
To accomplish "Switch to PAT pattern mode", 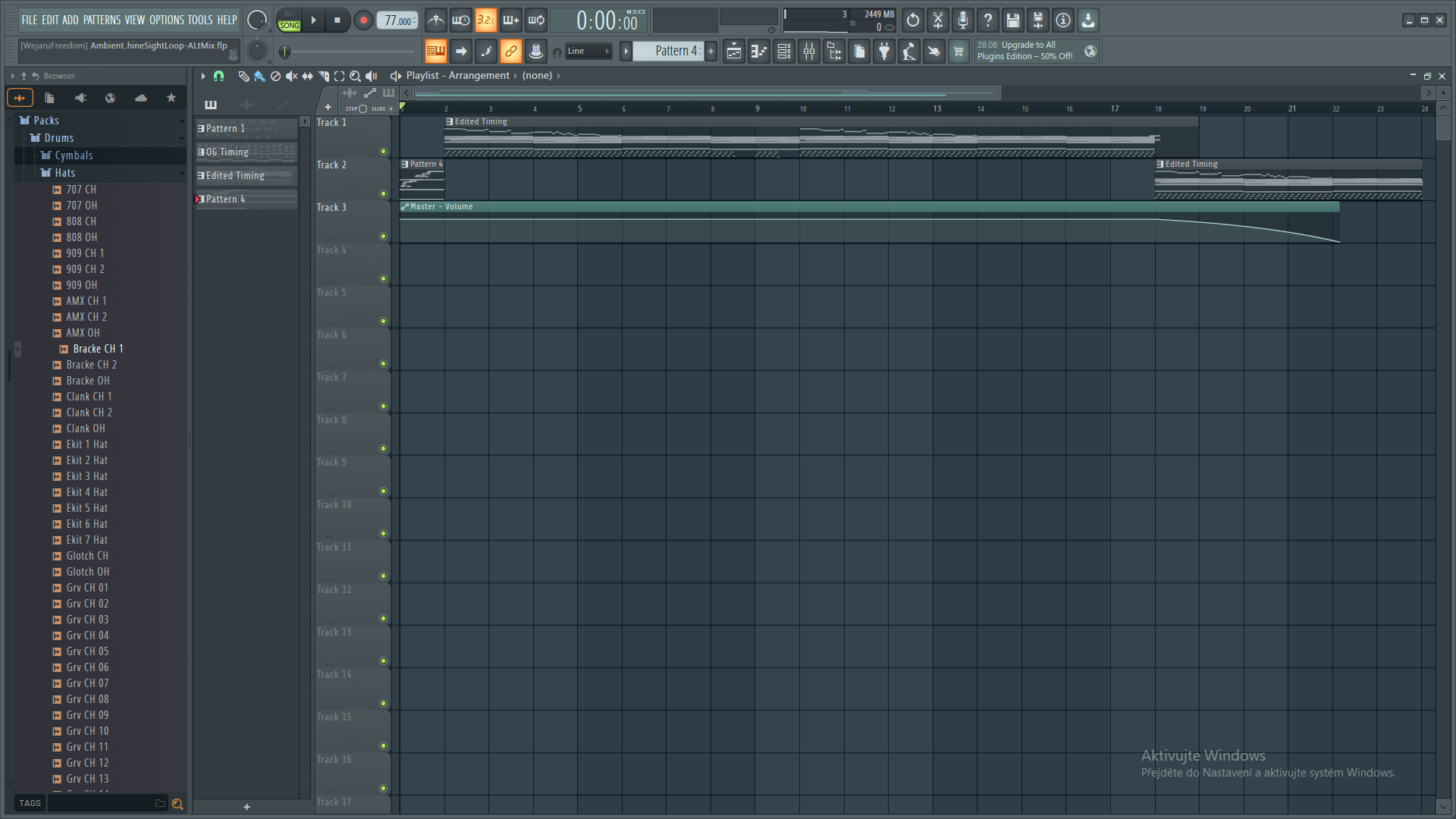I will coord(290,14).
